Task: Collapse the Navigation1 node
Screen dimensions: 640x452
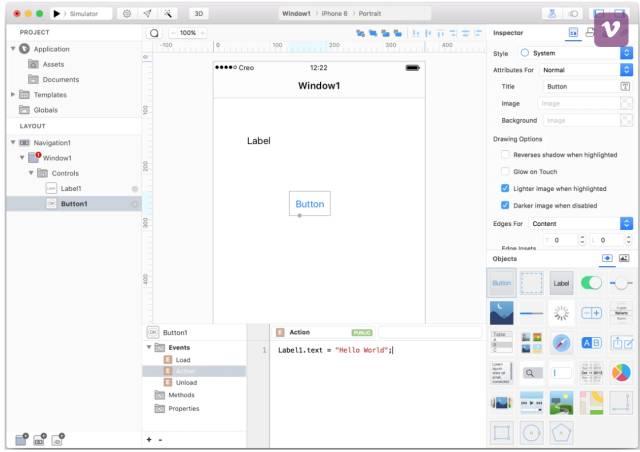Action: tap(13, 143)
